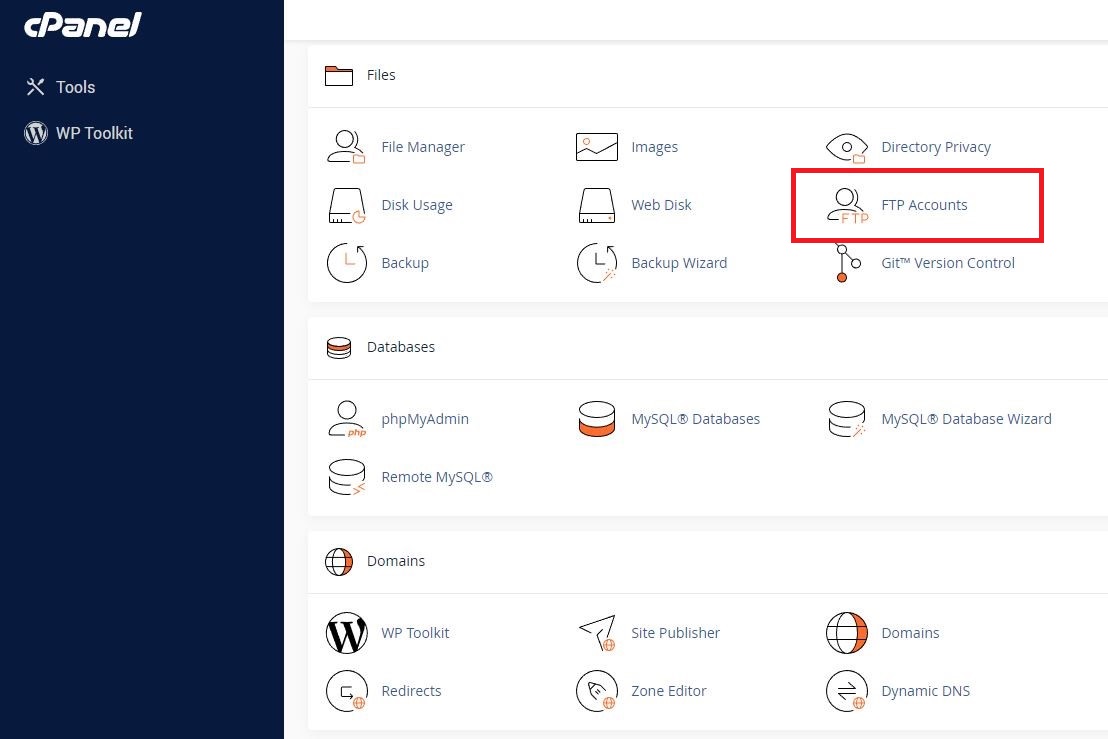Collapse the Databases section heading
Image resolution: width=1108 pixels, height=739 pixels.
(401, 347)
